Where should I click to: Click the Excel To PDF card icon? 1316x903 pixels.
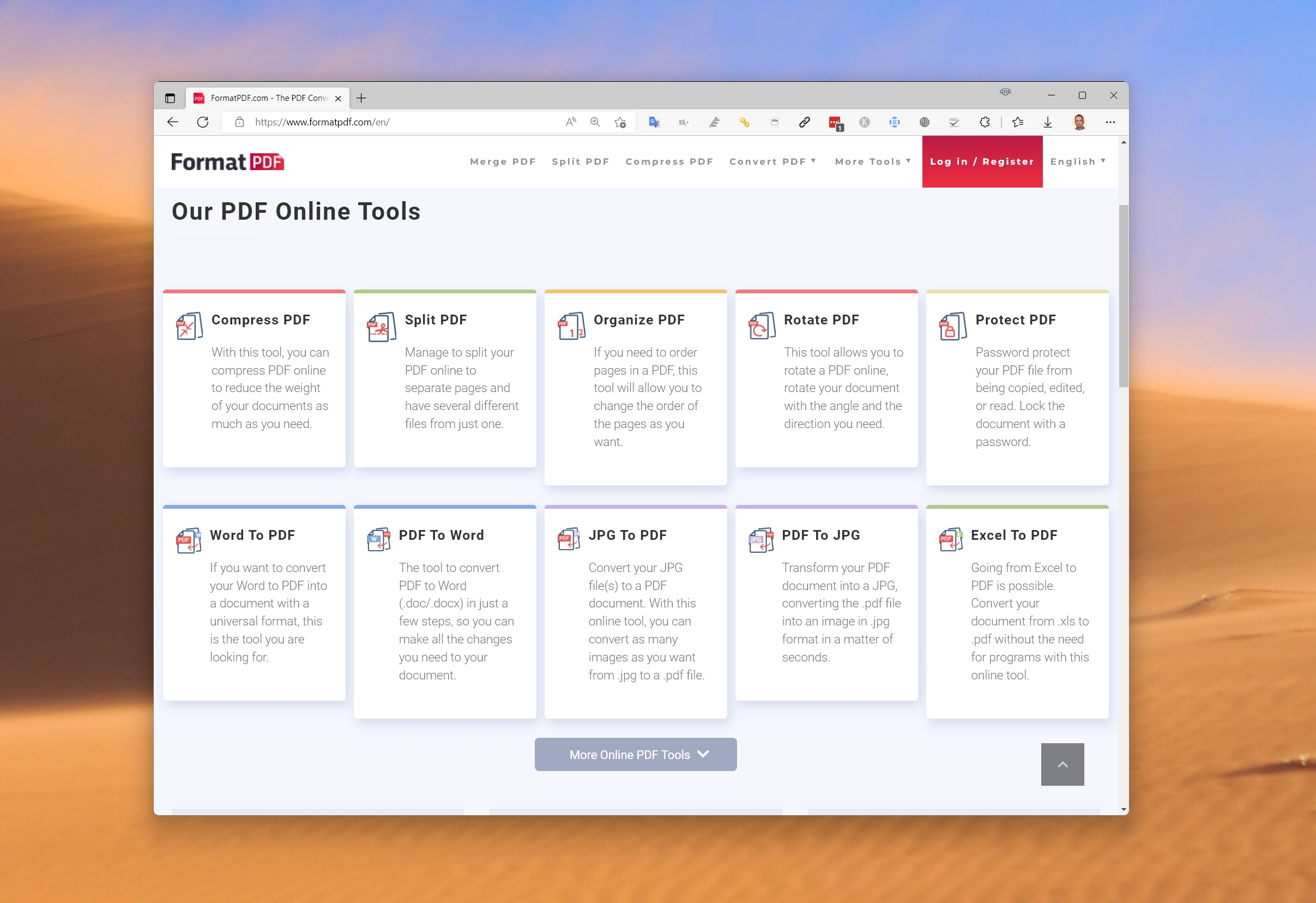[x=951, y=540]
